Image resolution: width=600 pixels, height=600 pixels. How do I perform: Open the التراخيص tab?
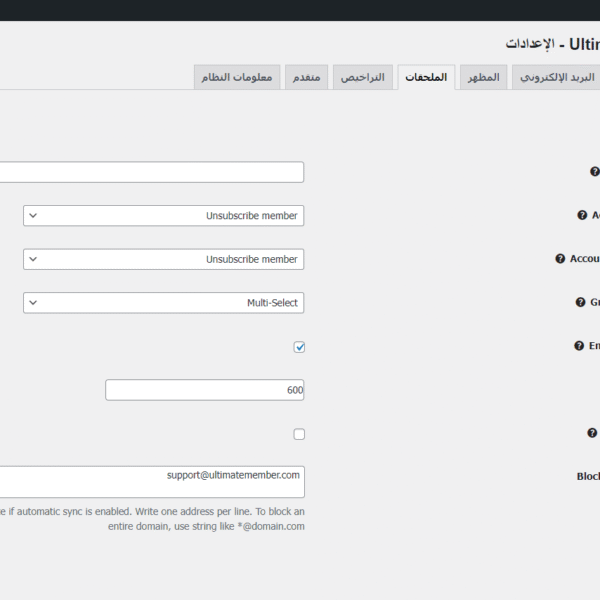pyautogui.click(x=363, y=77)
